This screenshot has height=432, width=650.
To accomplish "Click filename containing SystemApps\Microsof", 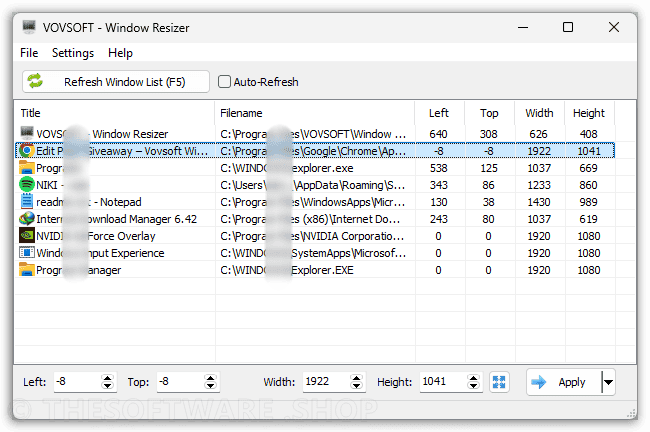I will pyautogui.click(x=313, y=253).
